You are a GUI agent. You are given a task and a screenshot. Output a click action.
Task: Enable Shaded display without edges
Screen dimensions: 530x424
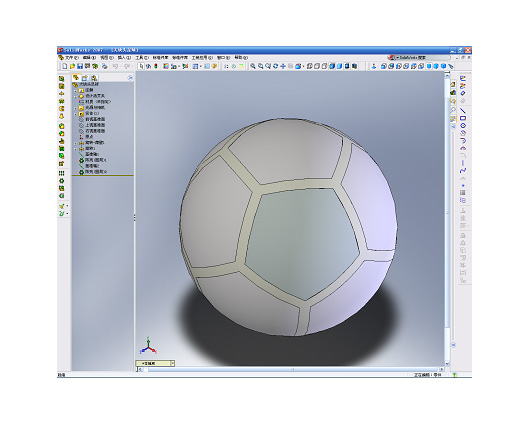click(339, 67)
